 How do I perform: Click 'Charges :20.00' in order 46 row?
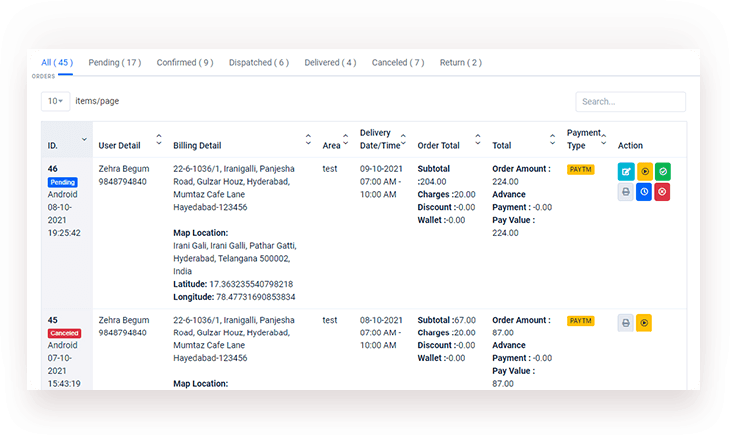coord(446,194)
